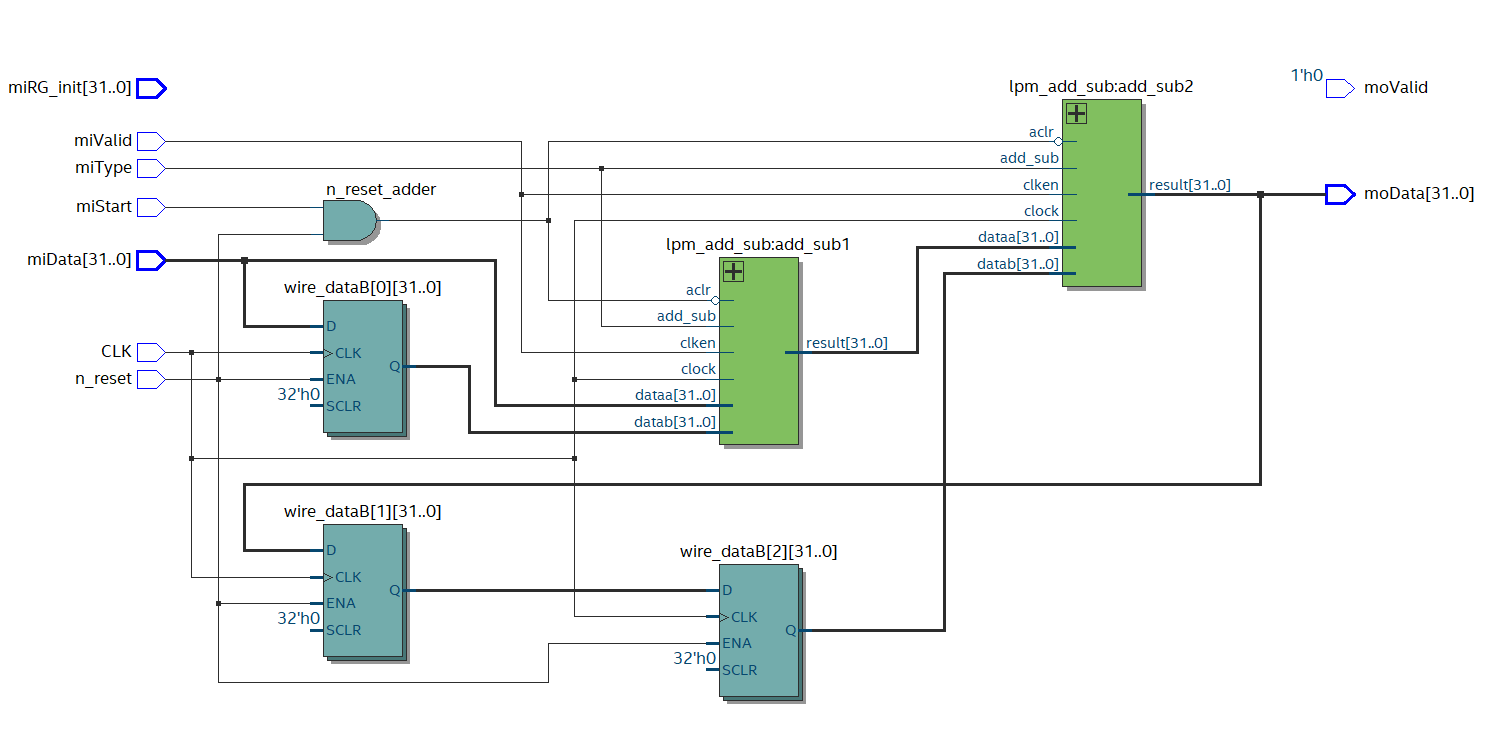Expand the add_sub2 block with plus icon
This screenshot has width=1488, height=738.
tap(1076, 113)
